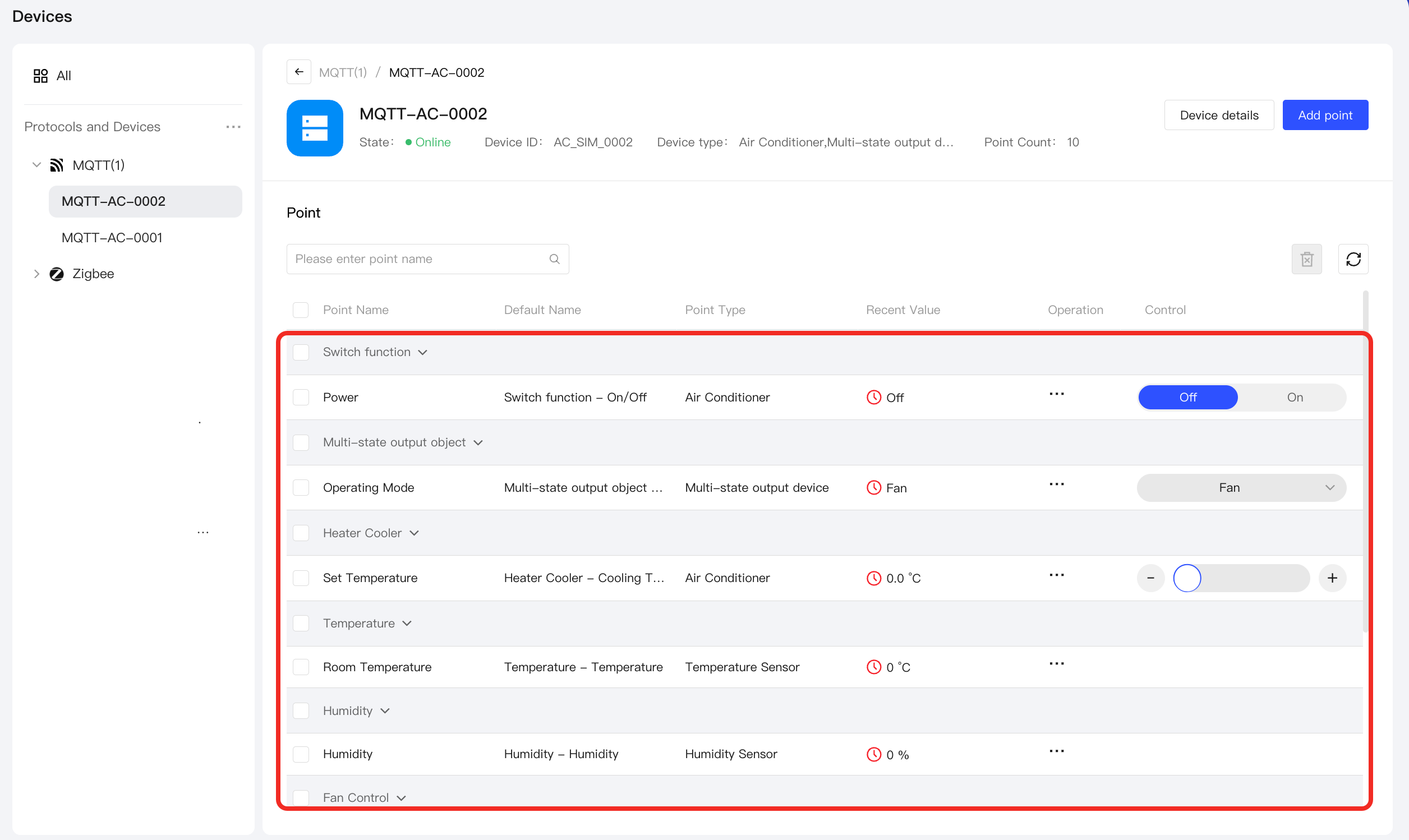Switch Power control to Off
Screen dimensions: 1409x840
(x=1187, y=398)
